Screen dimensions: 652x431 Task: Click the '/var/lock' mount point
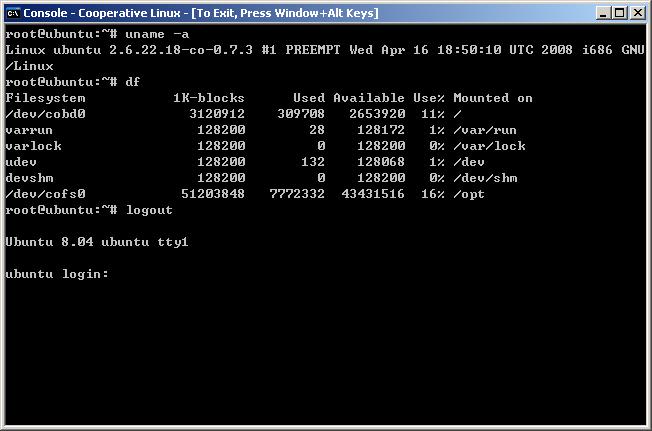click(489, 146)
